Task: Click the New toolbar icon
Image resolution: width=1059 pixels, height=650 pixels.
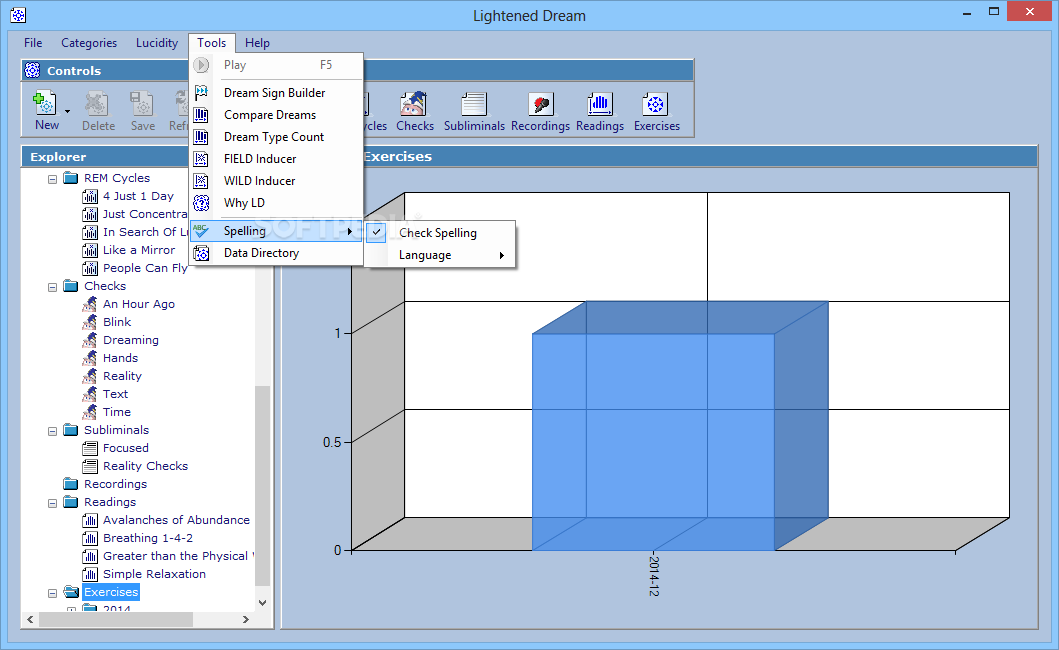Action: (45, 103)
